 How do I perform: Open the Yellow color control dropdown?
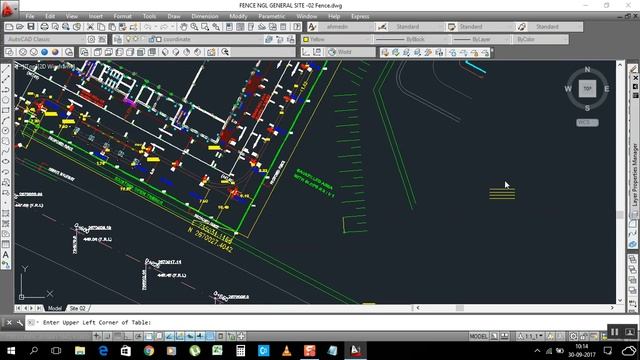(x=337, y=39)
